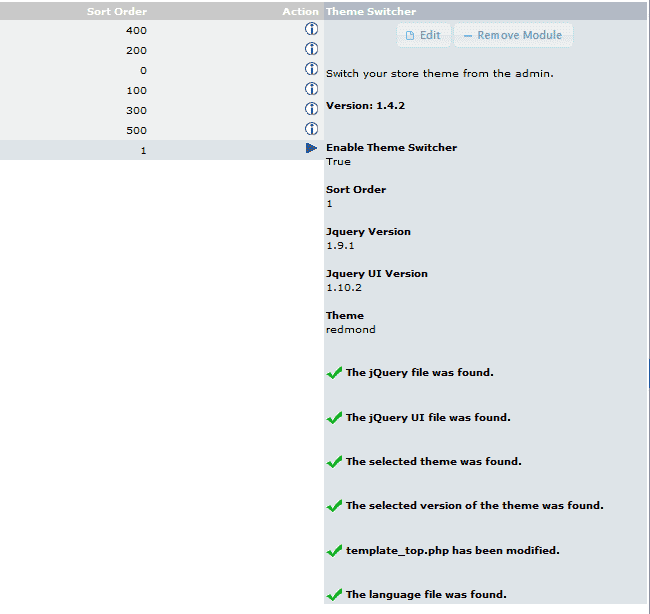Click the checkmark beside jQuery UI file found
This screenshot has height=614, width=650.
334,417
